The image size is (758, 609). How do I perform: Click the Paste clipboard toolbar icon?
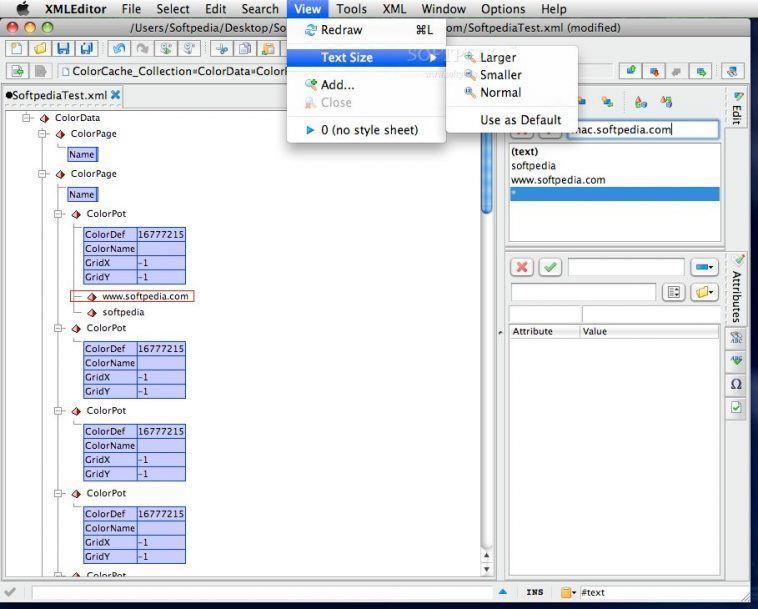point(268,48)
